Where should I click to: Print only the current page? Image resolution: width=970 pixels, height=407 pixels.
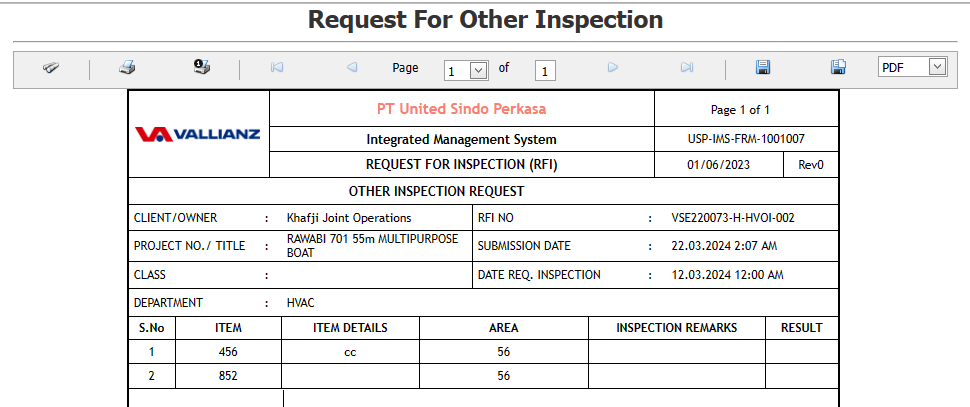(201, 68)
